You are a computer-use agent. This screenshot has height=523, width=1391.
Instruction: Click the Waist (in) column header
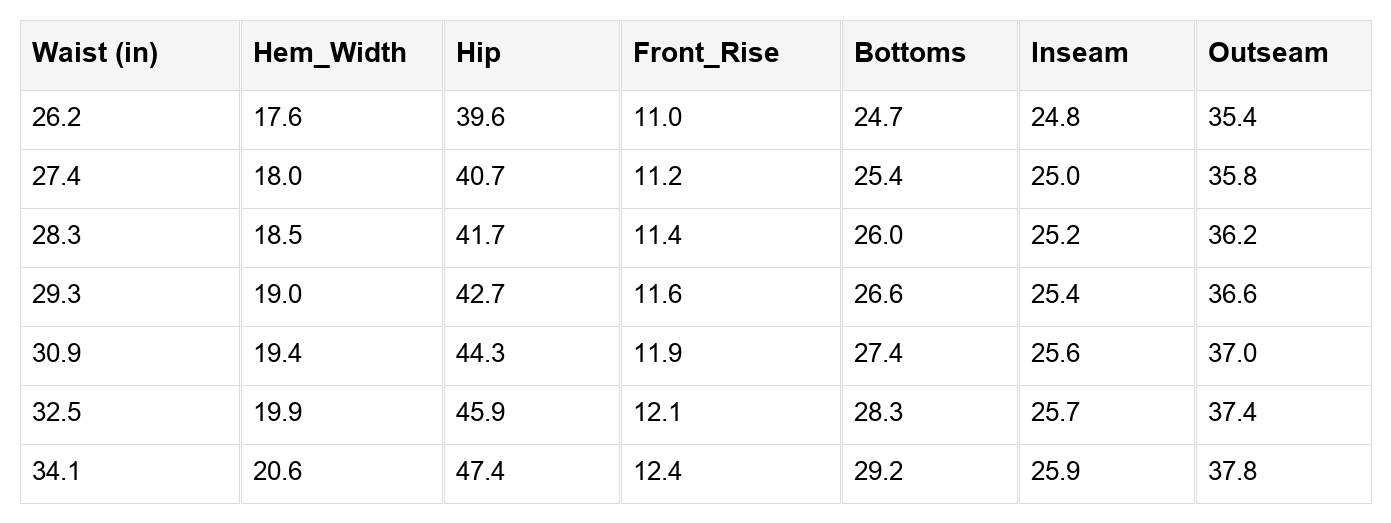pos(95,53)
